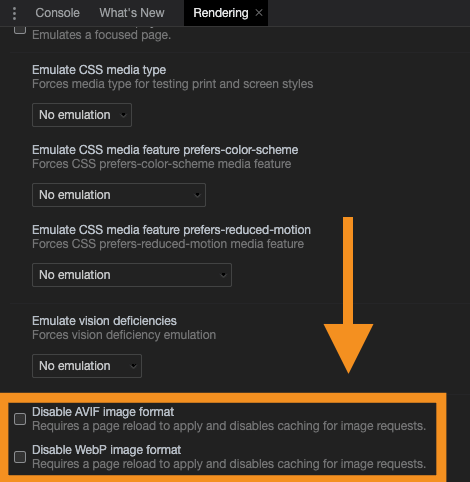This screenshot has width=470, height=482.
Task: Expand the prefers-color-scheme emulation dropdown
Action: pos(119,195)
